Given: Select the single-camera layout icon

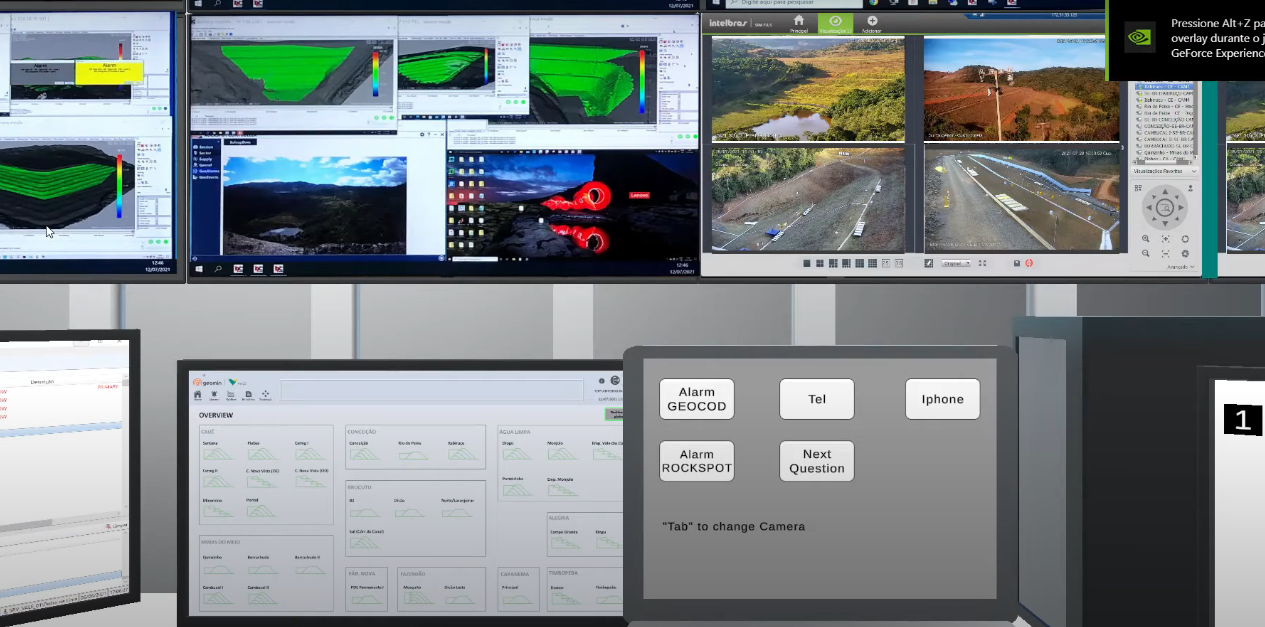Looking at the screenshot, I should [807, 263].
